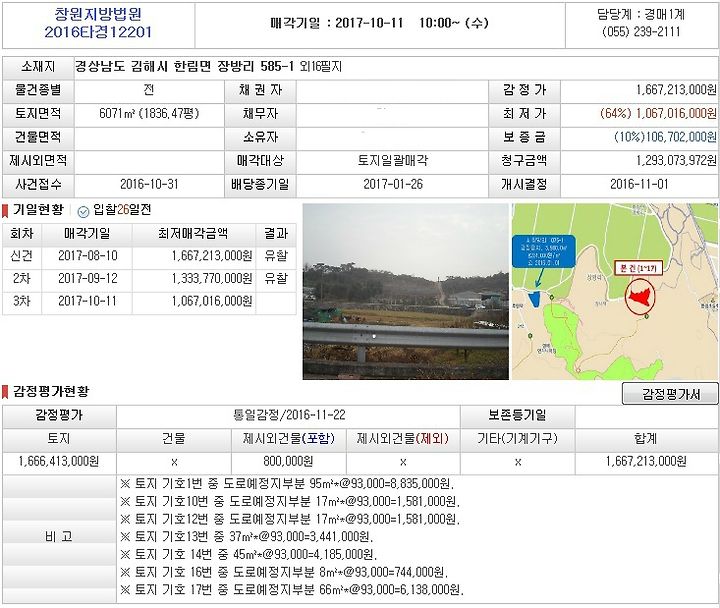This screenshot has height=608, width=720.
Task: Click the 입찰26일전 countdown text
Action: [x=122, y=210]
